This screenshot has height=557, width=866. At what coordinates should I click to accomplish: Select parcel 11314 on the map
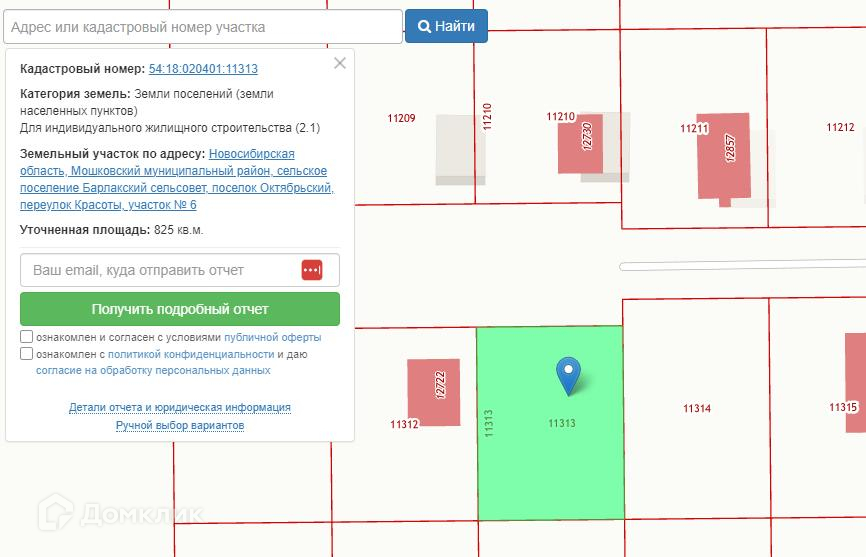pyautogui.click(x=696, y=409)
